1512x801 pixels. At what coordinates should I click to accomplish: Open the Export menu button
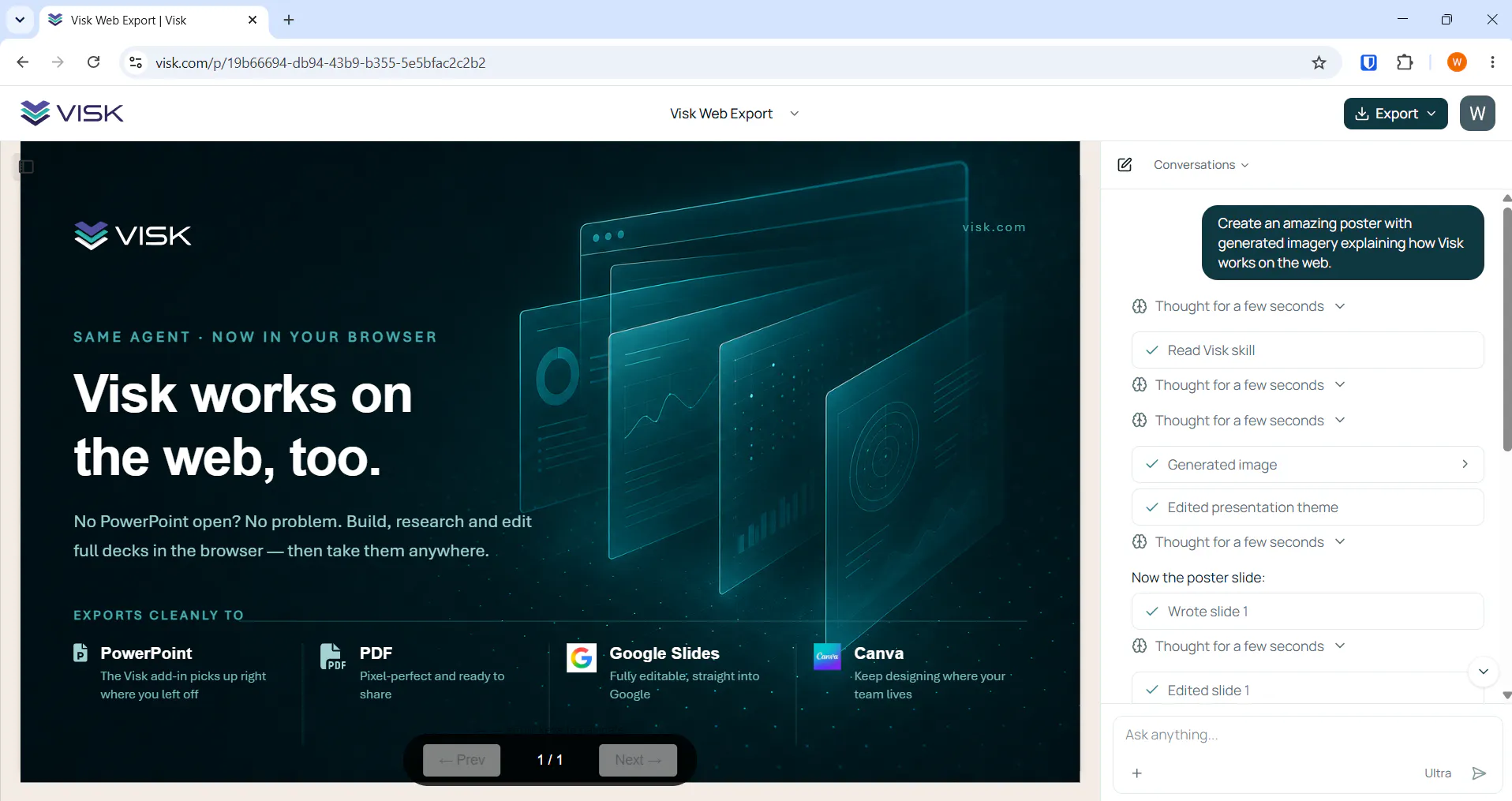click(1395, 114)
